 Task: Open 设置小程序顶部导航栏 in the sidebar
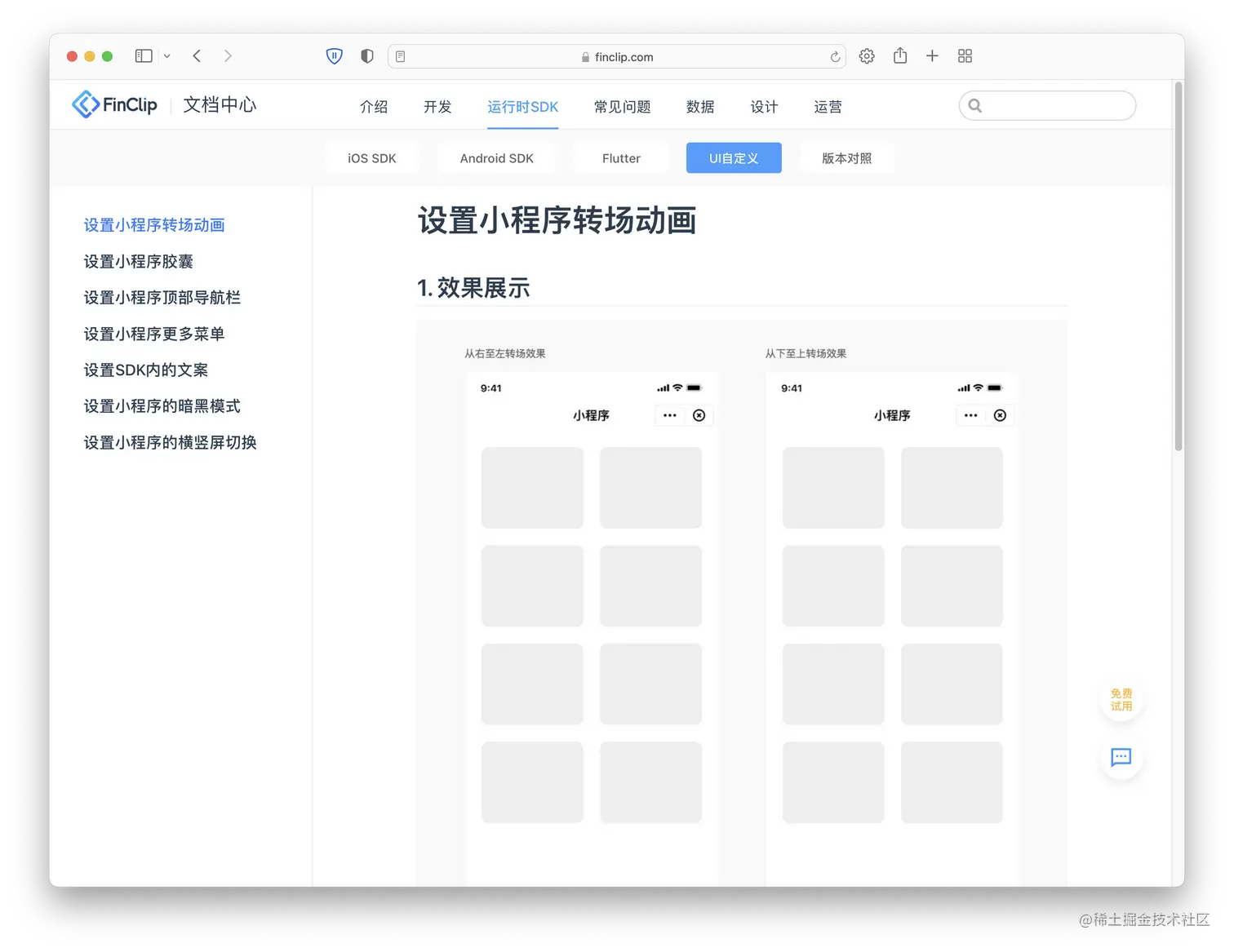coord(162,298)
